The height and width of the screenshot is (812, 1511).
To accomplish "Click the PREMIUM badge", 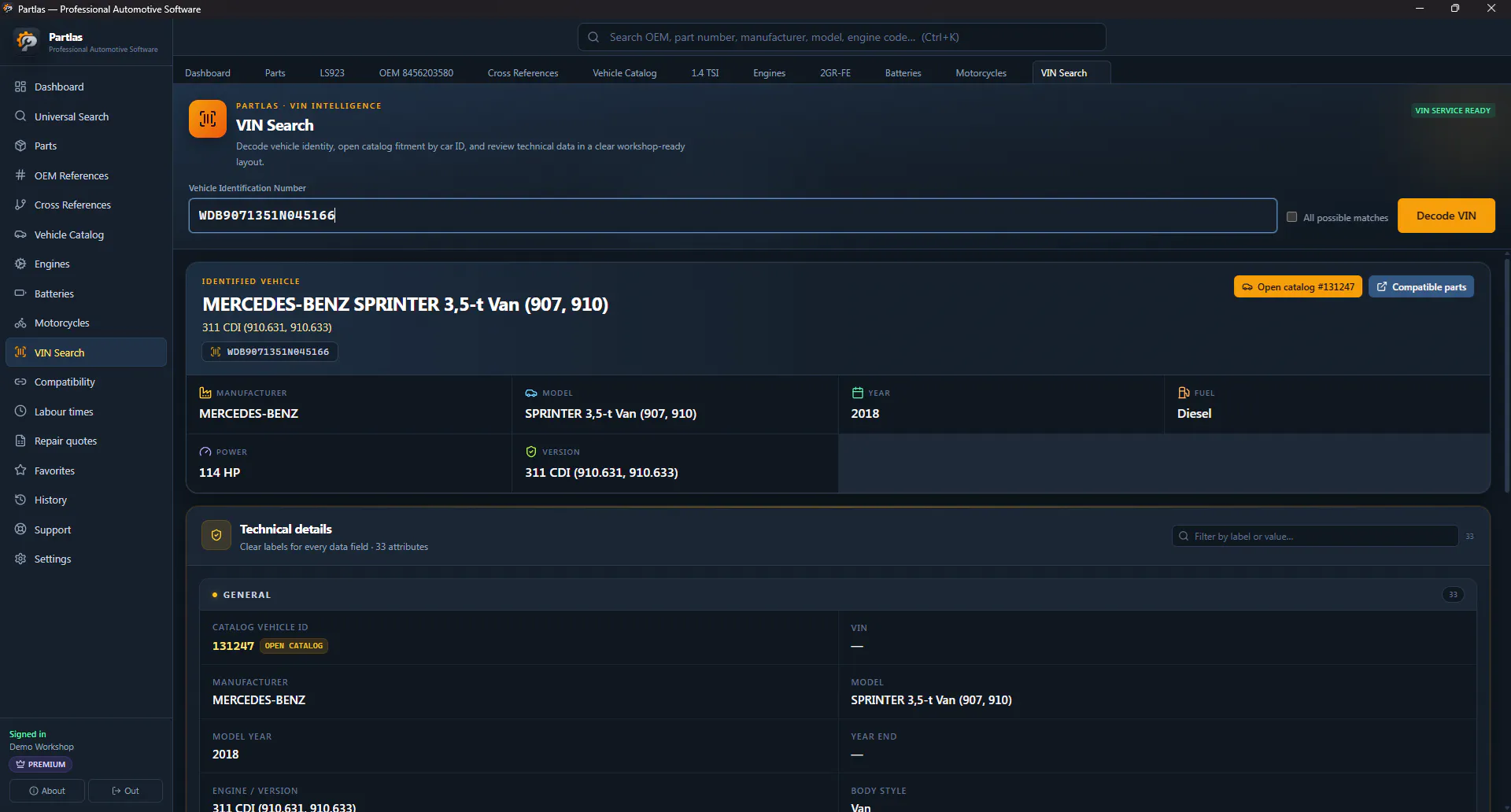I will (41, 764).
